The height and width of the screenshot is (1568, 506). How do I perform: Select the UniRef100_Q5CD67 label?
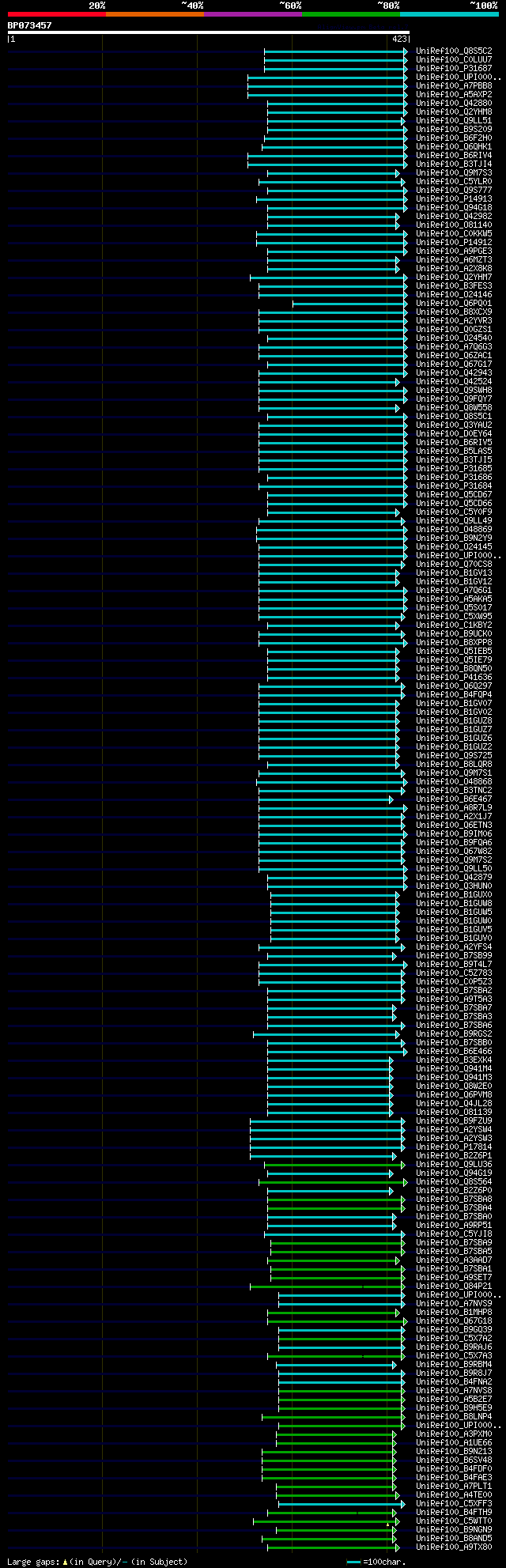pos(454,494)
